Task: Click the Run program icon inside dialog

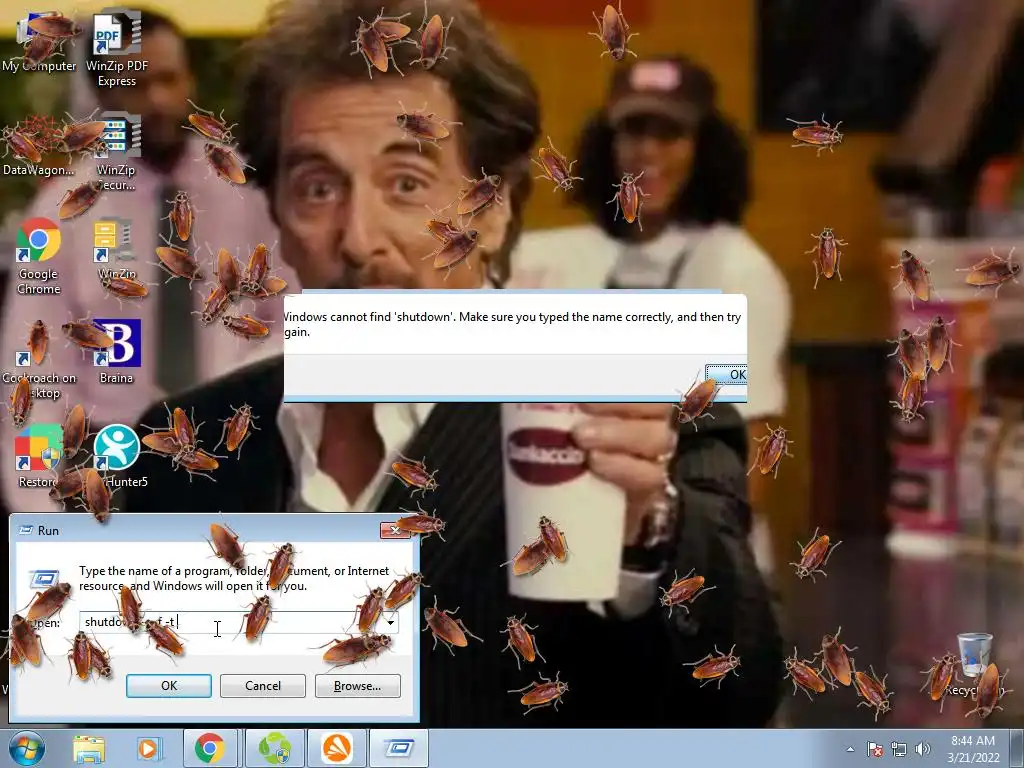Action: pos(44,580)
